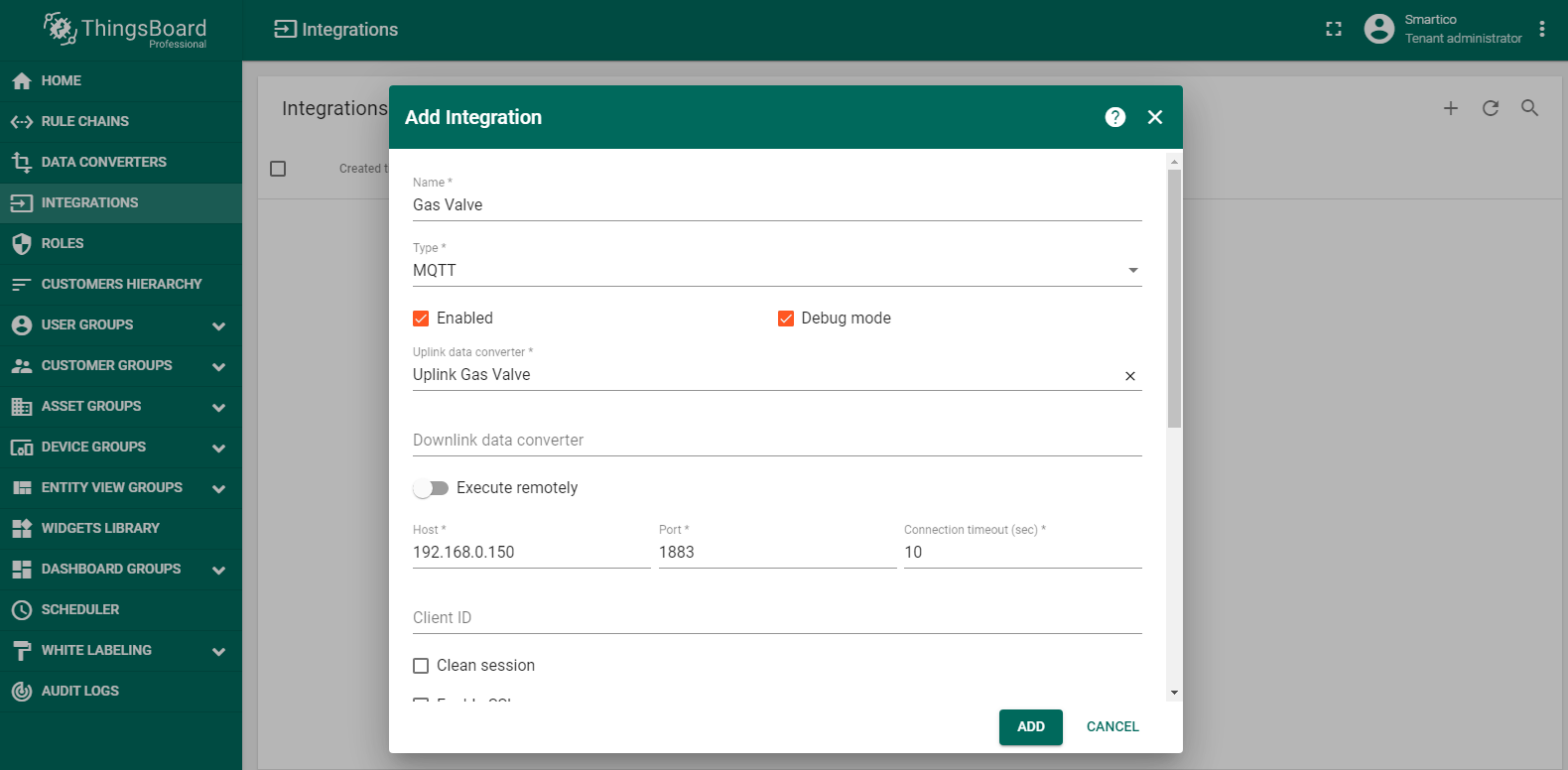Click the dialog vertical scrollbar thumb

tap(1174, 298)
